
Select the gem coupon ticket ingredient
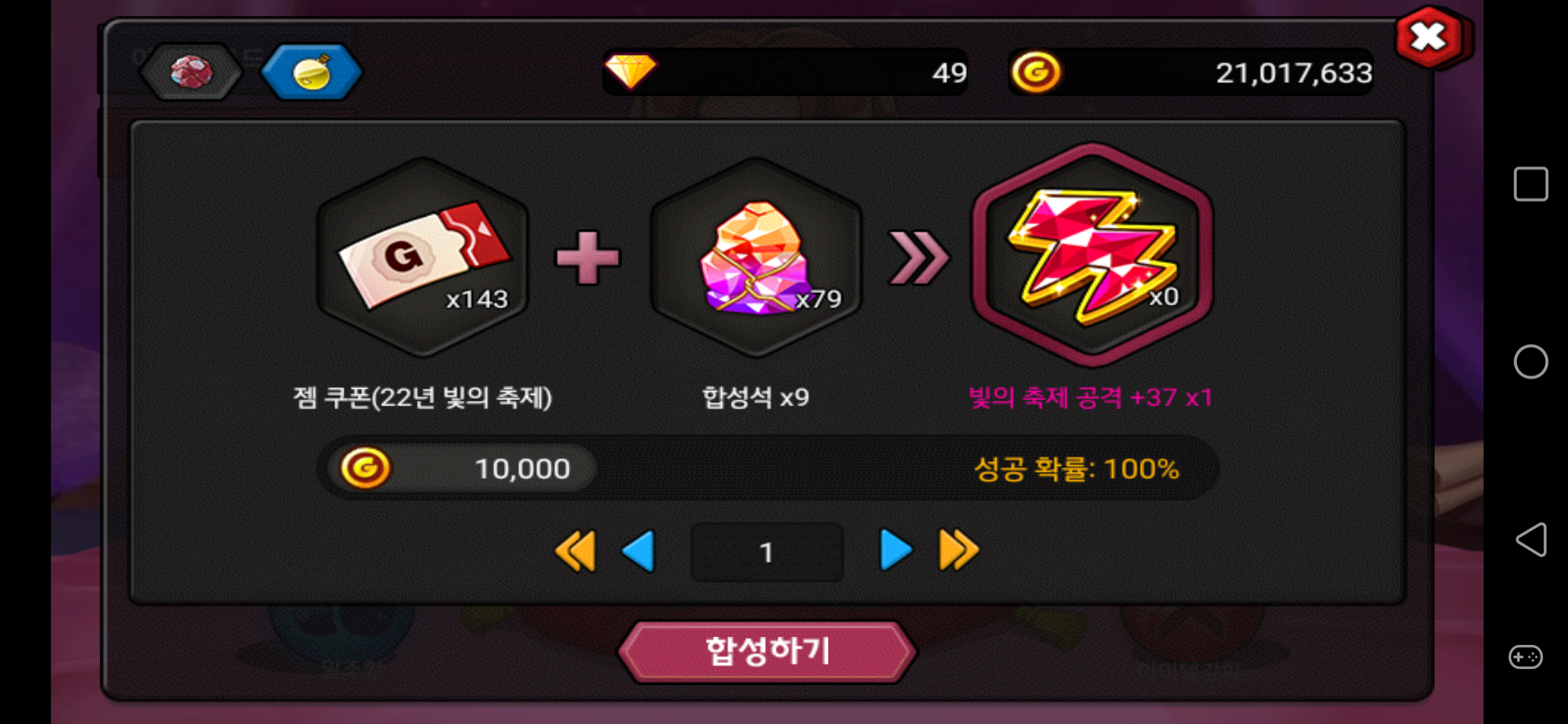point(423,257)
